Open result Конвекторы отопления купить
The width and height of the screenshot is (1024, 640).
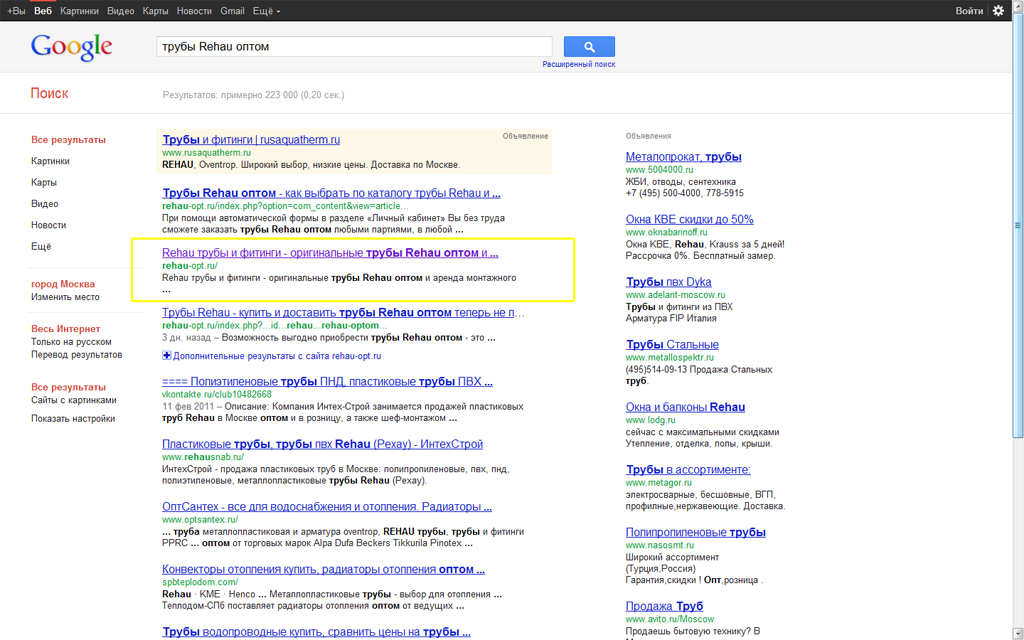[x=323, y=569]
